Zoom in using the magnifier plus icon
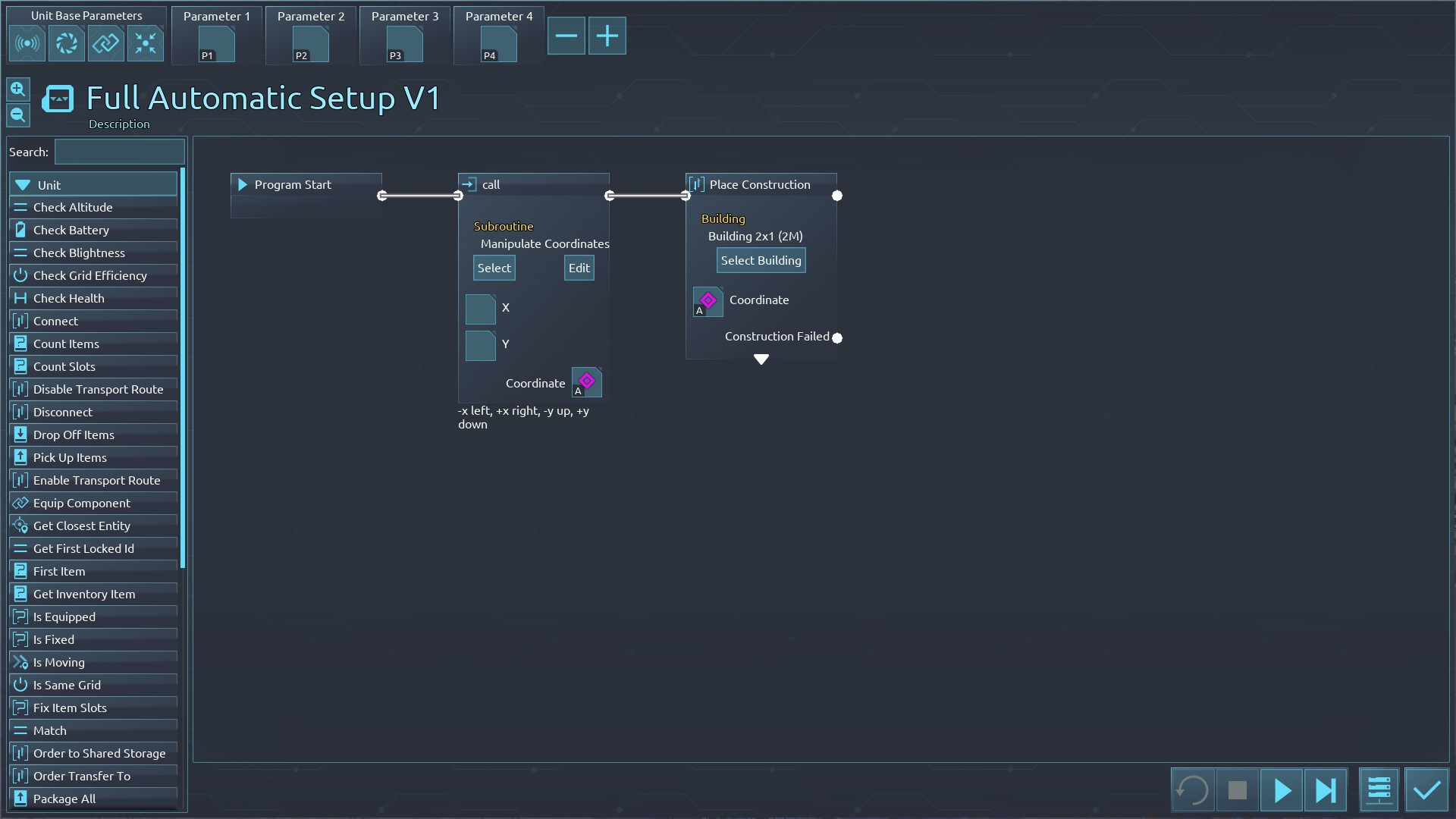The width and height of the screenshot is (1456, 819). pyautogui.click(x=18, y=89)
